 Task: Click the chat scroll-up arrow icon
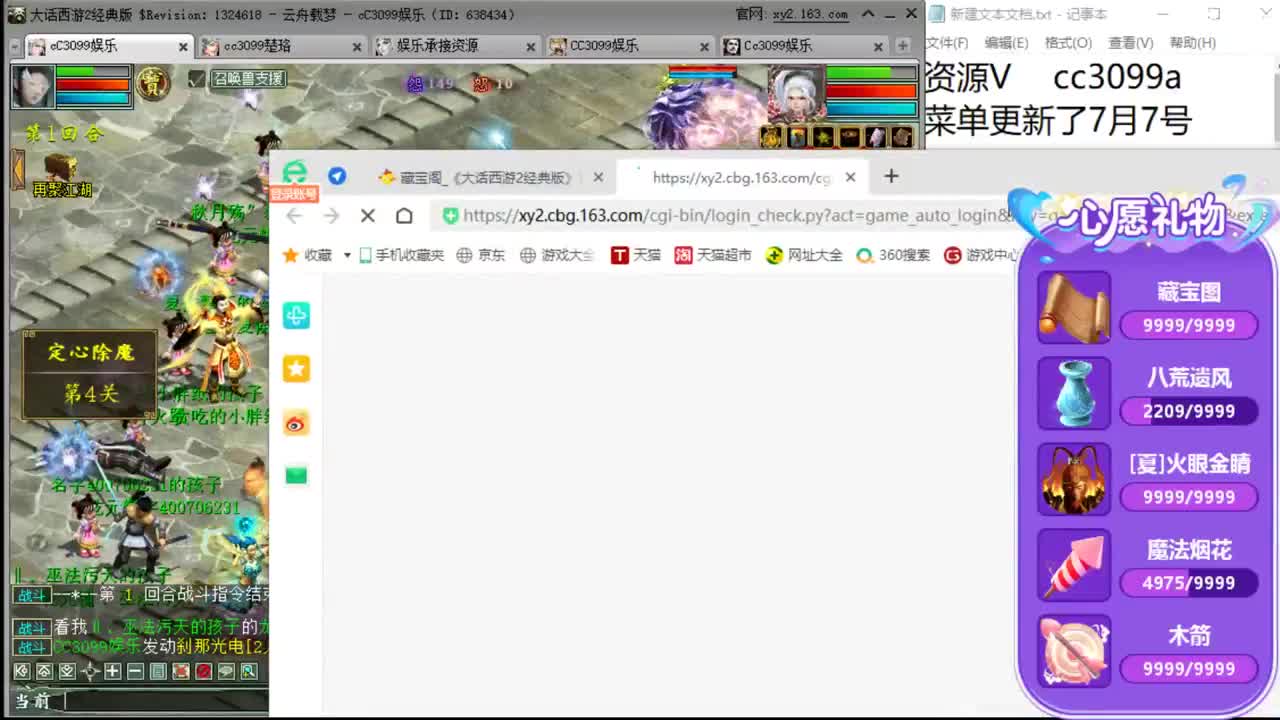pos(44,672)
